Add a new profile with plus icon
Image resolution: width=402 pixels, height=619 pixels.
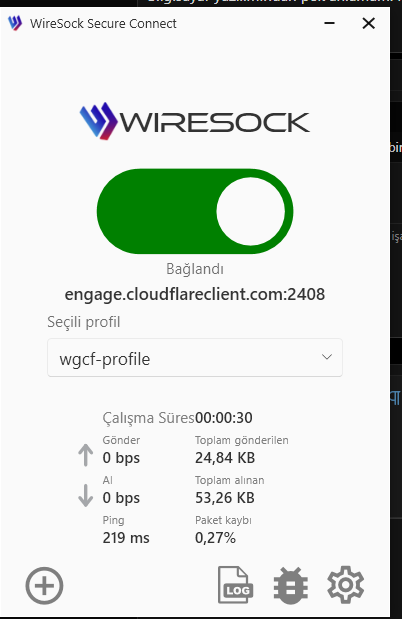tap(44, 585)
